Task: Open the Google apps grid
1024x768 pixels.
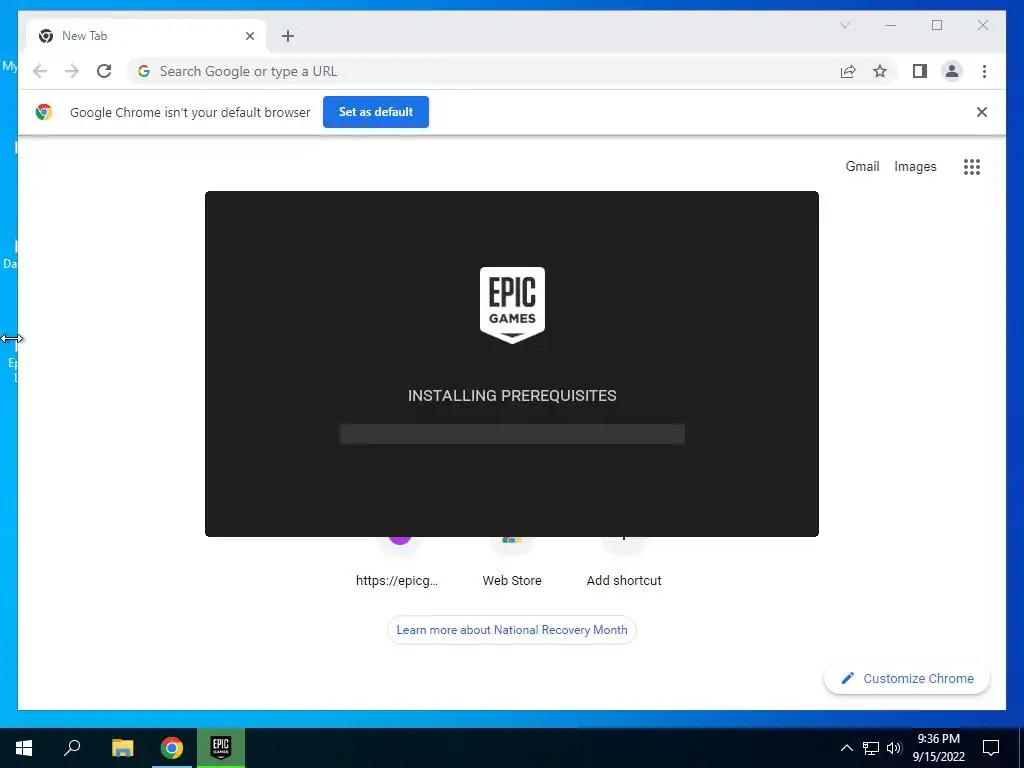Action: tap(972, 167)
